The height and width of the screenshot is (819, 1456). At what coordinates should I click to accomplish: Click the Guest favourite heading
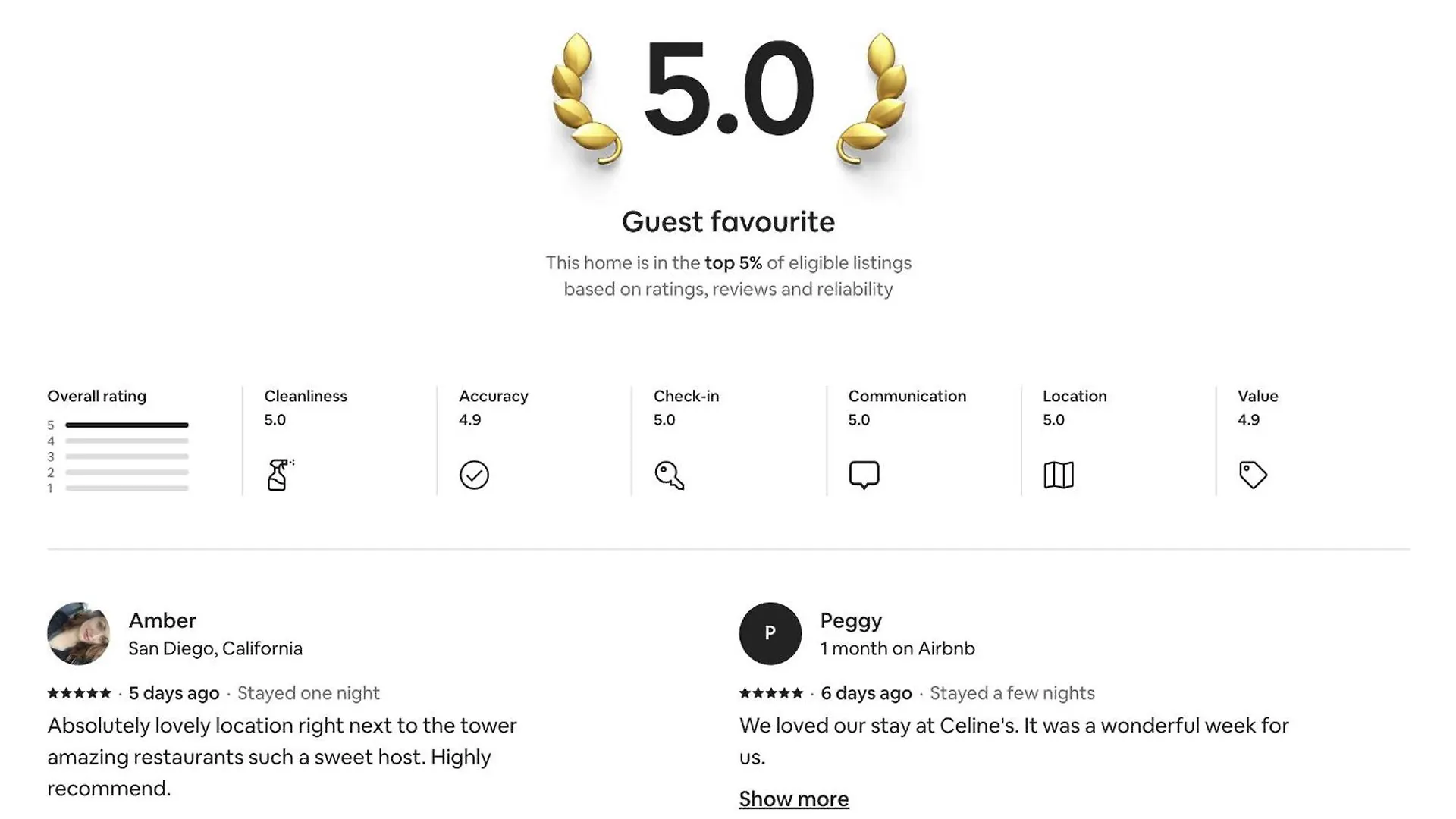point(728,221)
